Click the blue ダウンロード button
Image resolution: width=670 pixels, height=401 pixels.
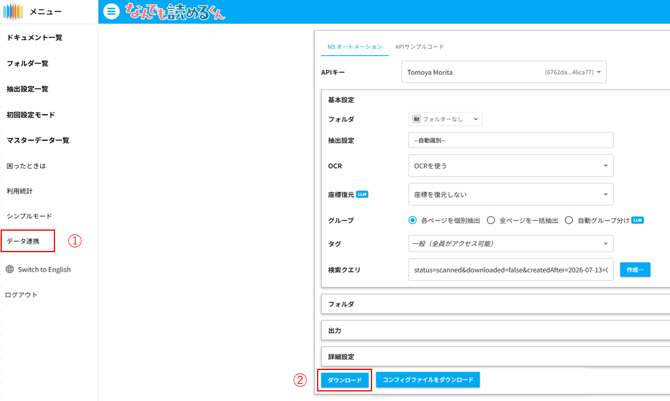coord(344,380)
